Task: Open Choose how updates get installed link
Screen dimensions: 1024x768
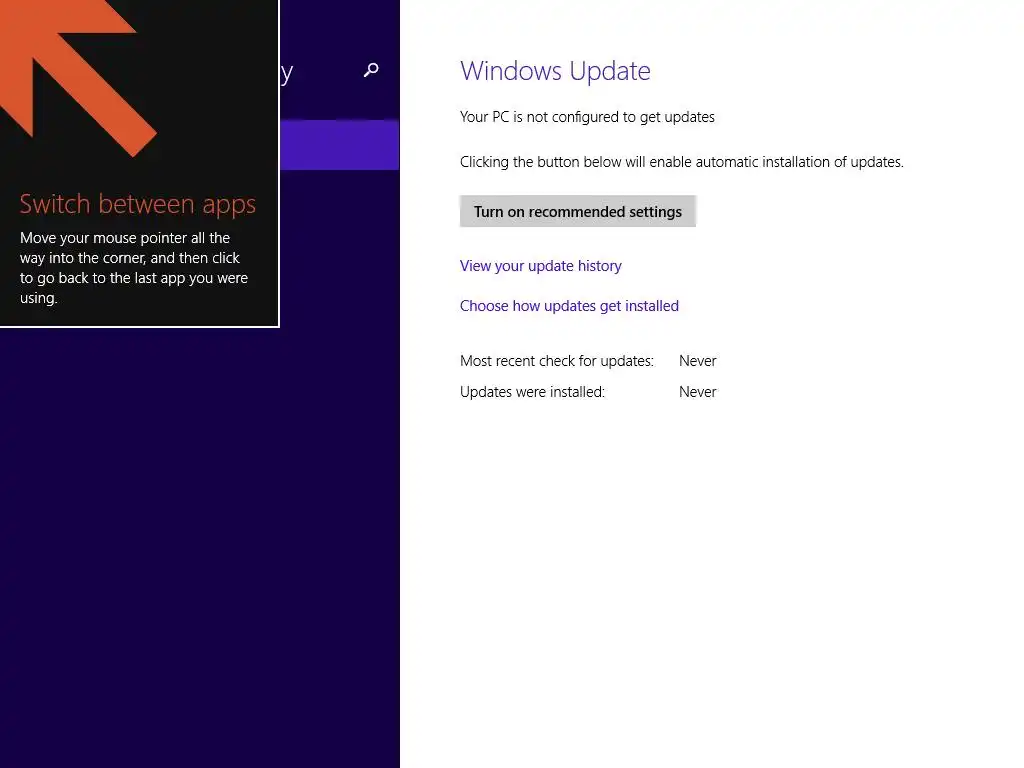Action: coord(569,306)
